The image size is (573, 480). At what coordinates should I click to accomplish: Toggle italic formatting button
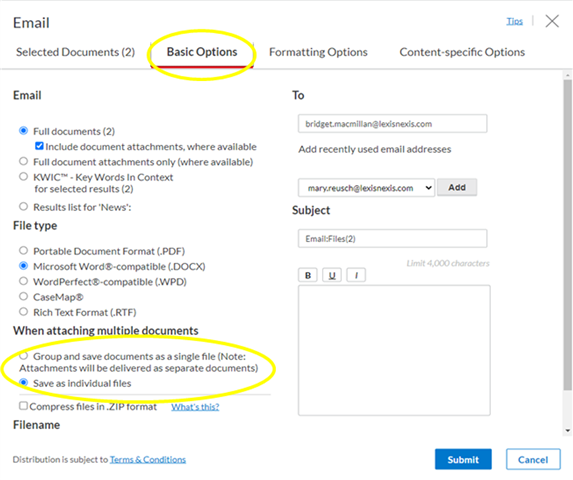point(356,275)
